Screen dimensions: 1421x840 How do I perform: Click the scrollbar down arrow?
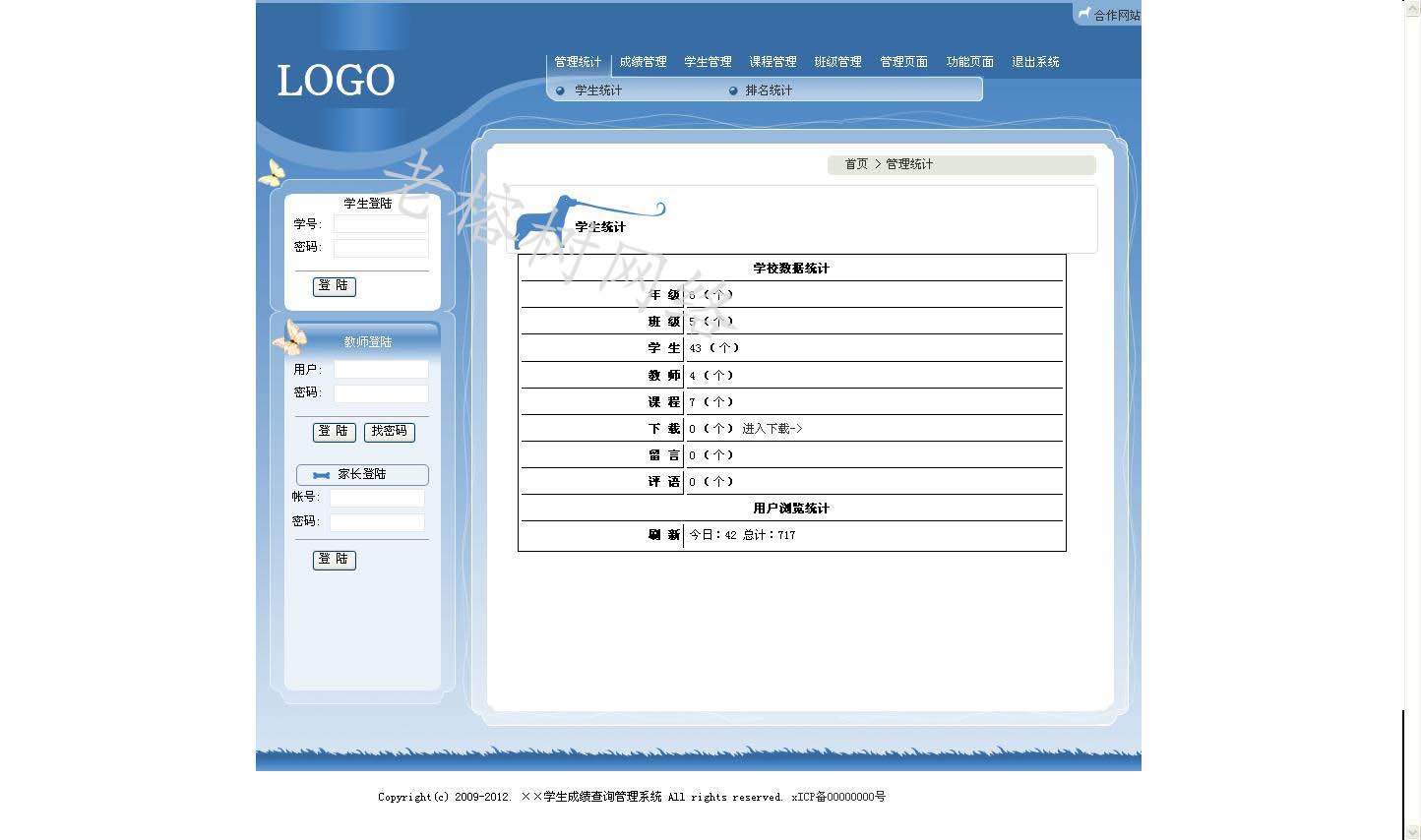(1412, 831)
